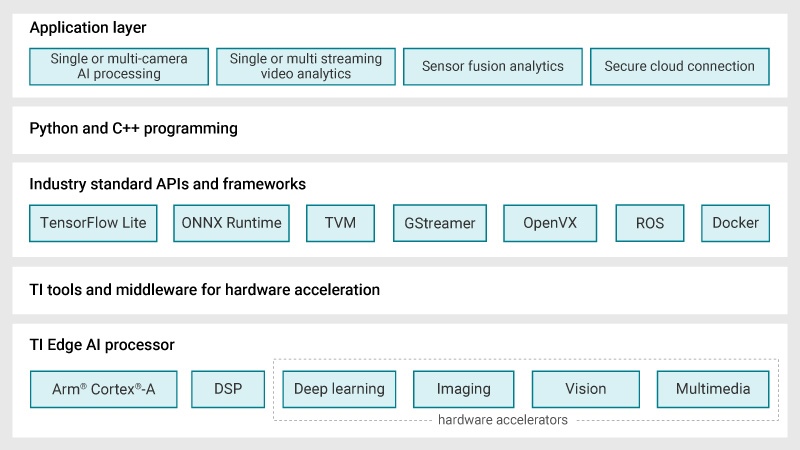Image resolution: width=800 pixels, height=450 pixels.
Task: Click the ROS framework box
Action: click(x=650, y=222)
